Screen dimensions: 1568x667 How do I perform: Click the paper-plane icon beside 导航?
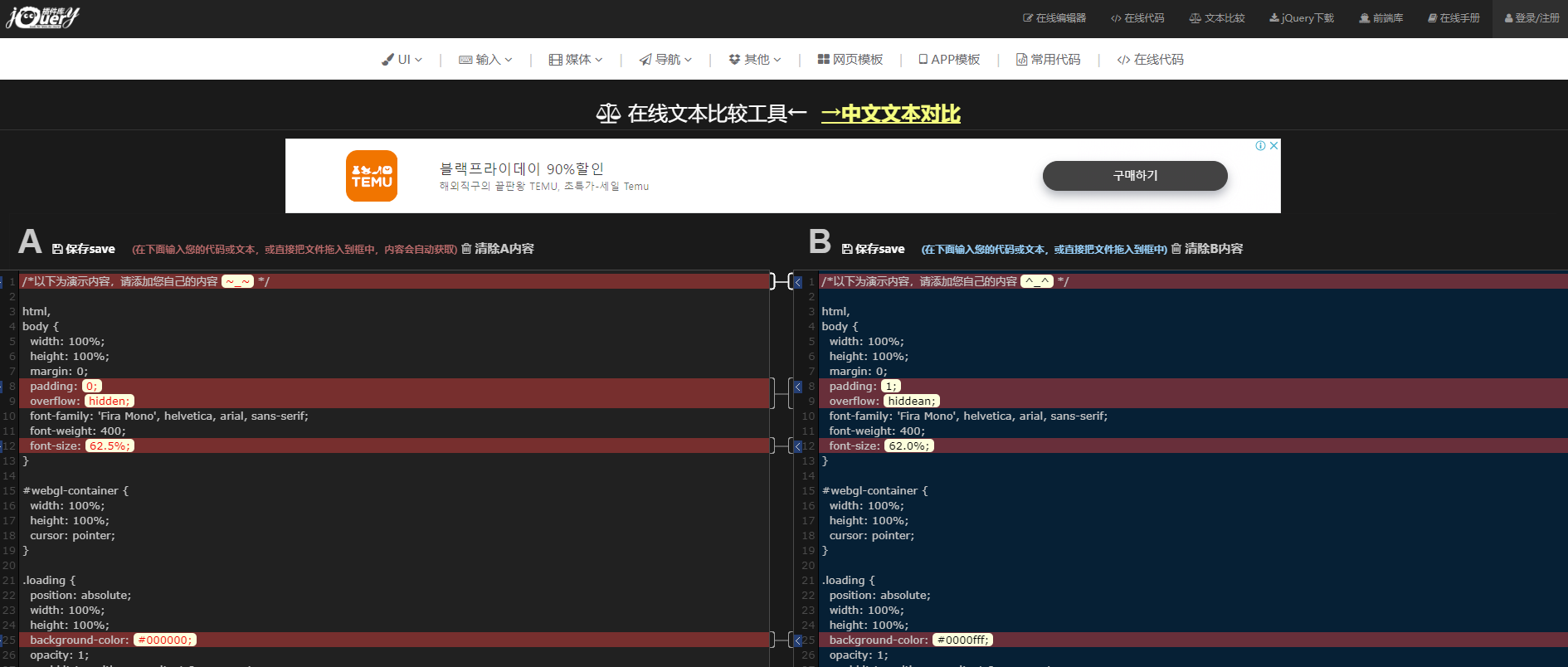point(645,60)
